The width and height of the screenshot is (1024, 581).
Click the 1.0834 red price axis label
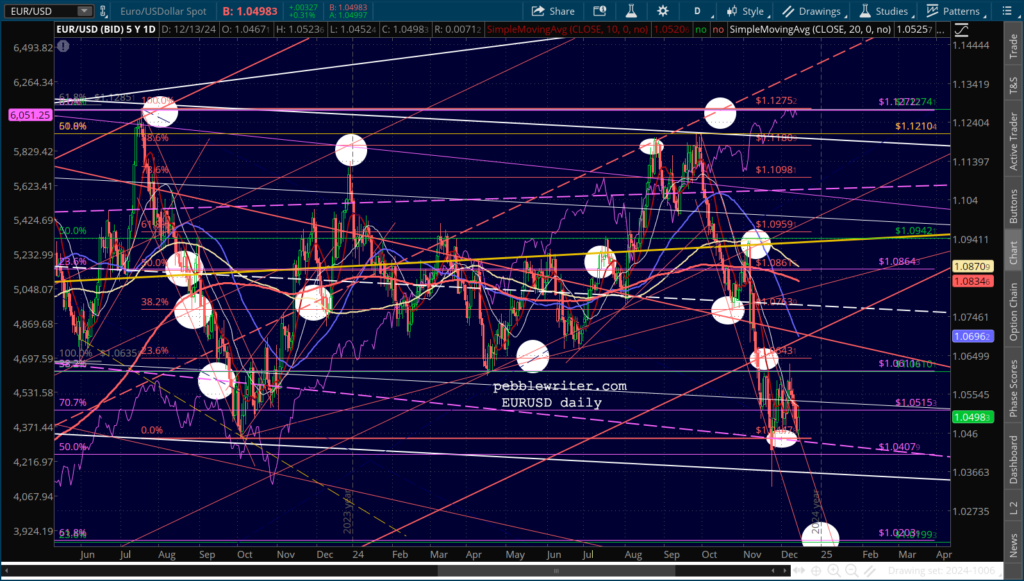click(973, 281)
